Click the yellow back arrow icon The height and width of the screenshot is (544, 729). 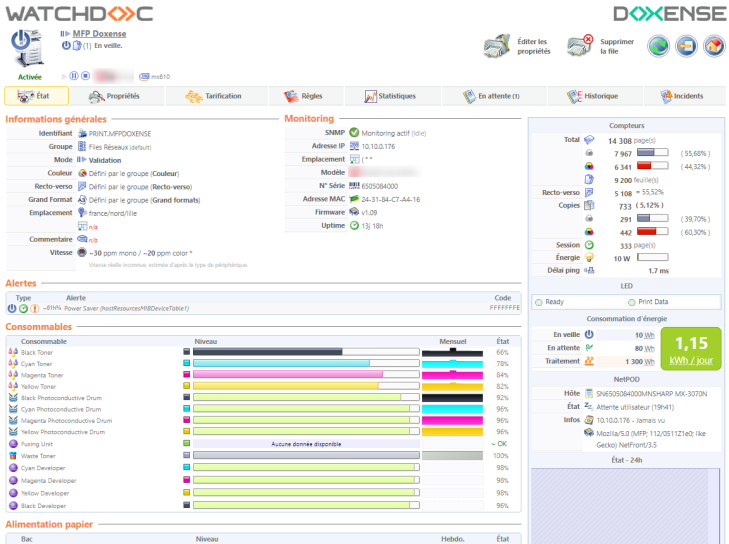click(686, 46)
